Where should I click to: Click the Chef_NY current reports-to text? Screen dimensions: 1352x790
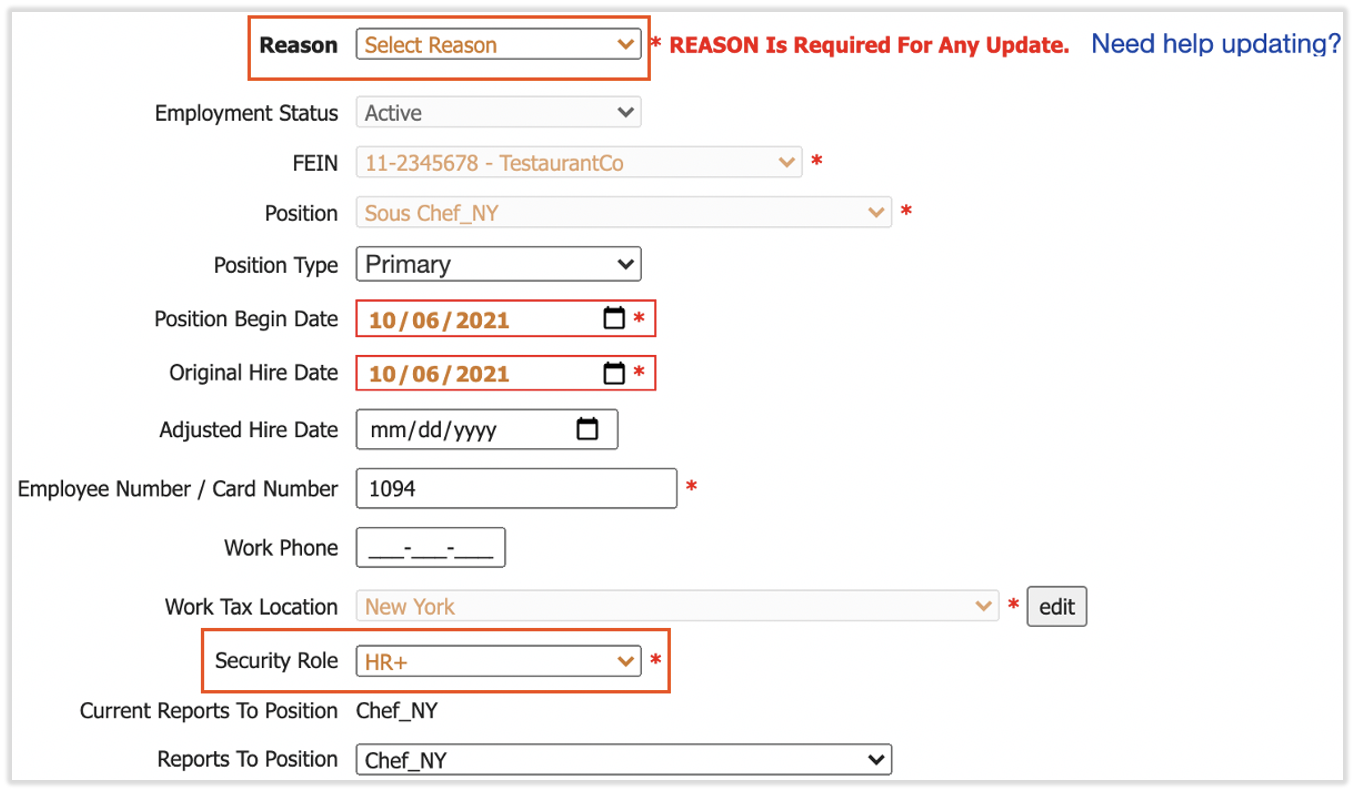[396, 711]
